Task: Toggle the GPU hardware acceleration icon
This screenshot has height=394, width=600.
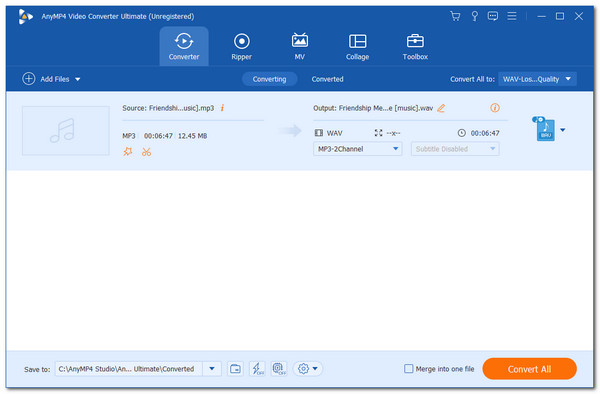Action: 279,369
